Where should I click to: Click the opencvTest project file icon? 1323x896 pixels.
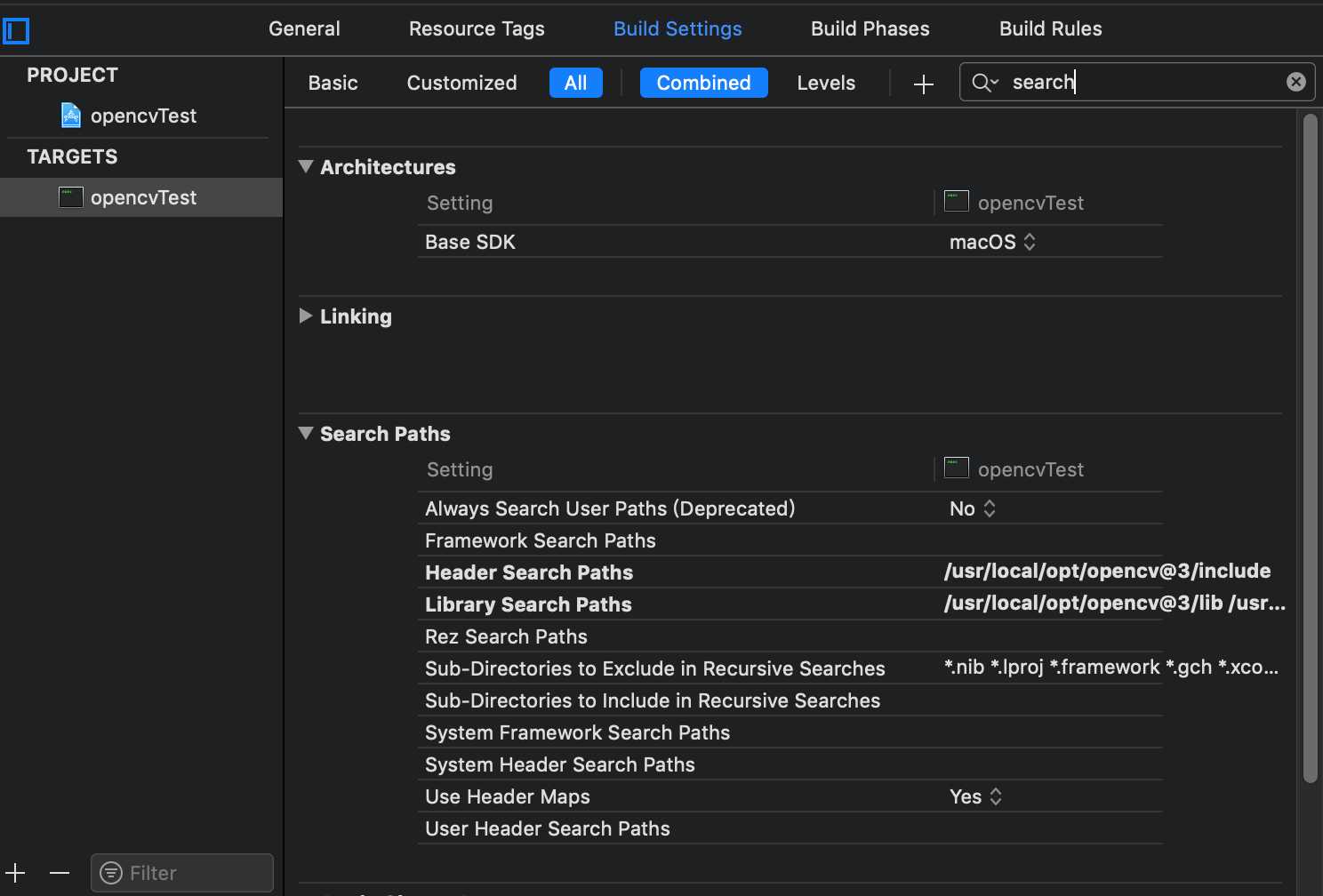coord(70,116)
